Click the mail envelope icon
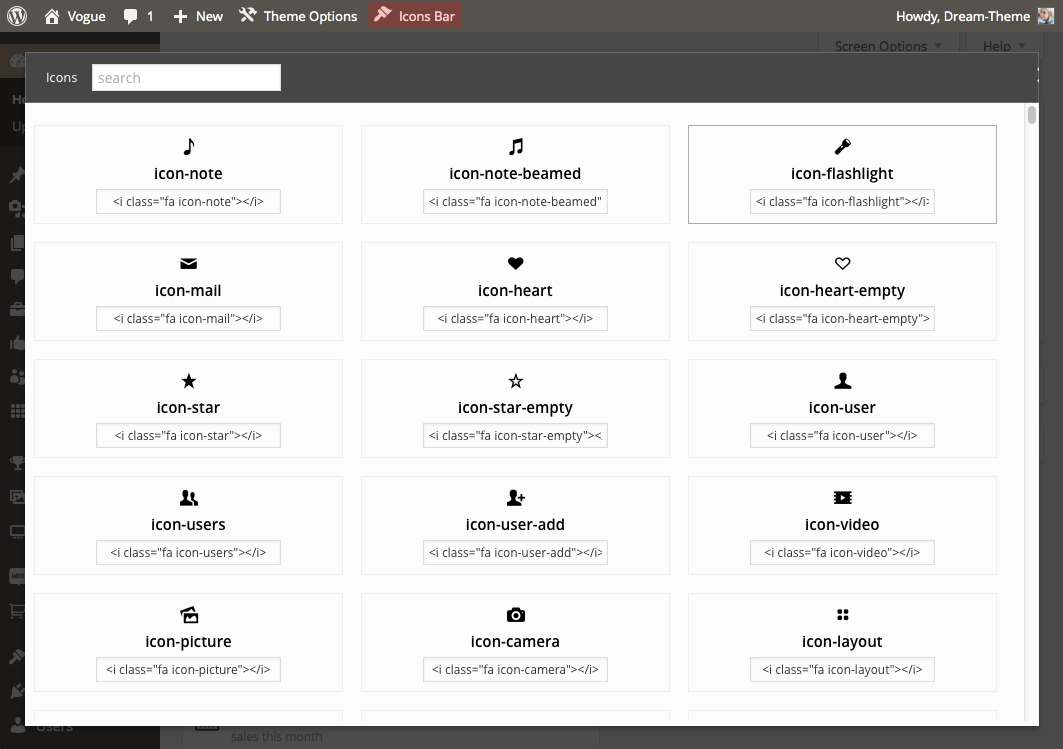The height and width of the screenshot is (749, 1063). [188, 264]
